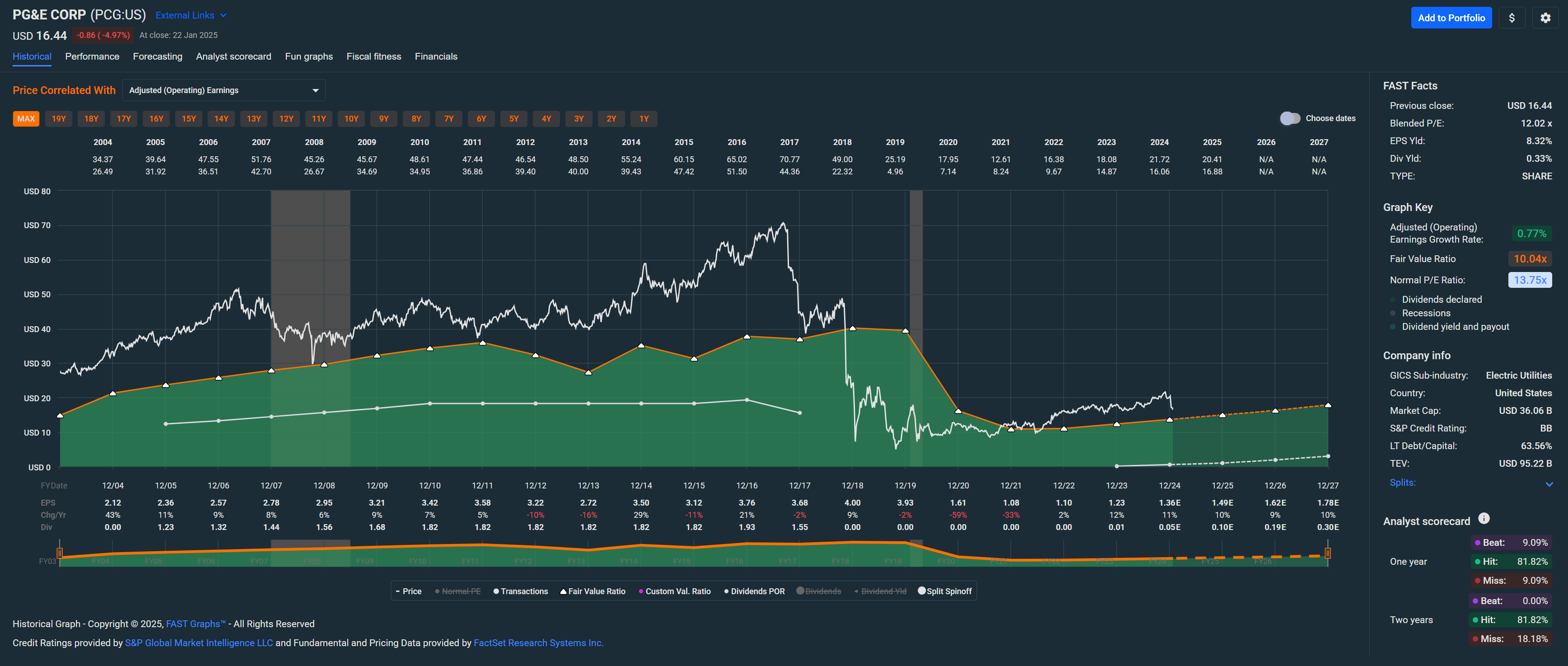Viewport: 1568px width, 666px height.
Task: Click Add to Portfolio button
Action: (x=1451, y=18)
